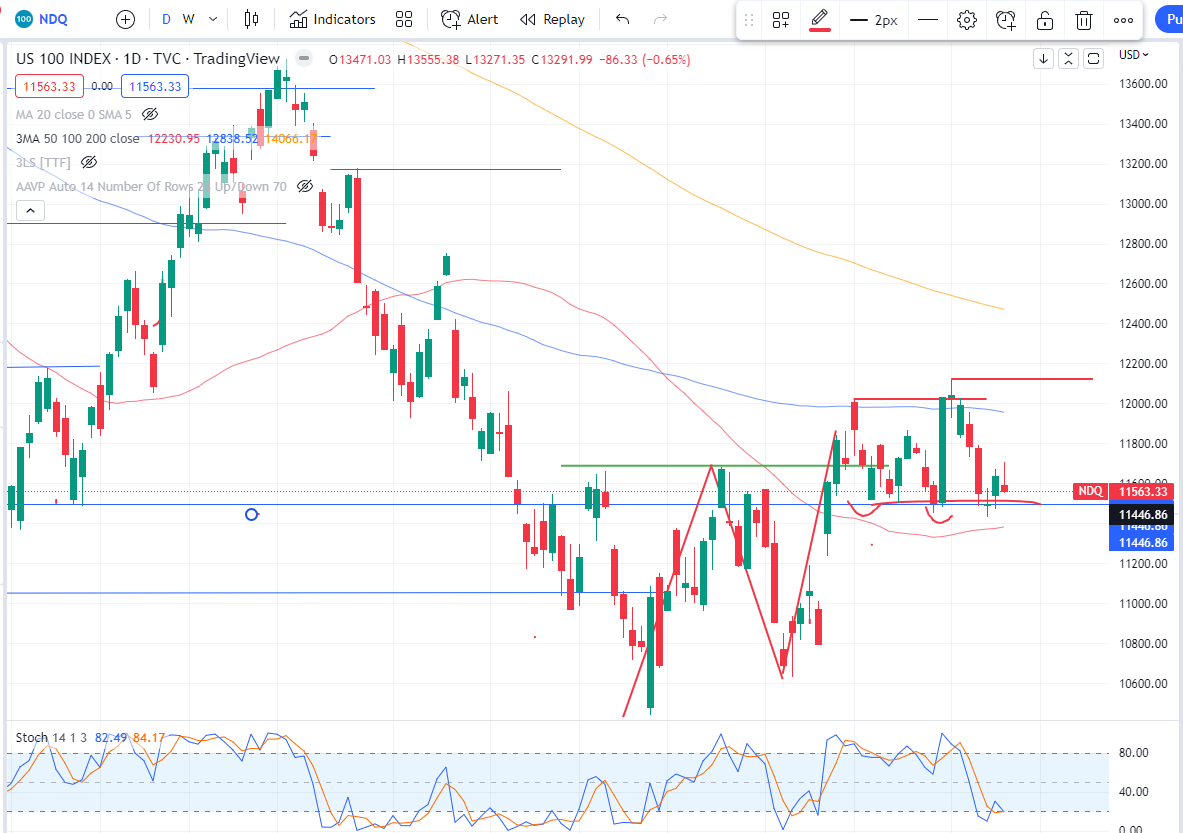Click the blue circle anchor on the horizontal line
This screenshot has width=1183, height=833.
click(252, 515)
